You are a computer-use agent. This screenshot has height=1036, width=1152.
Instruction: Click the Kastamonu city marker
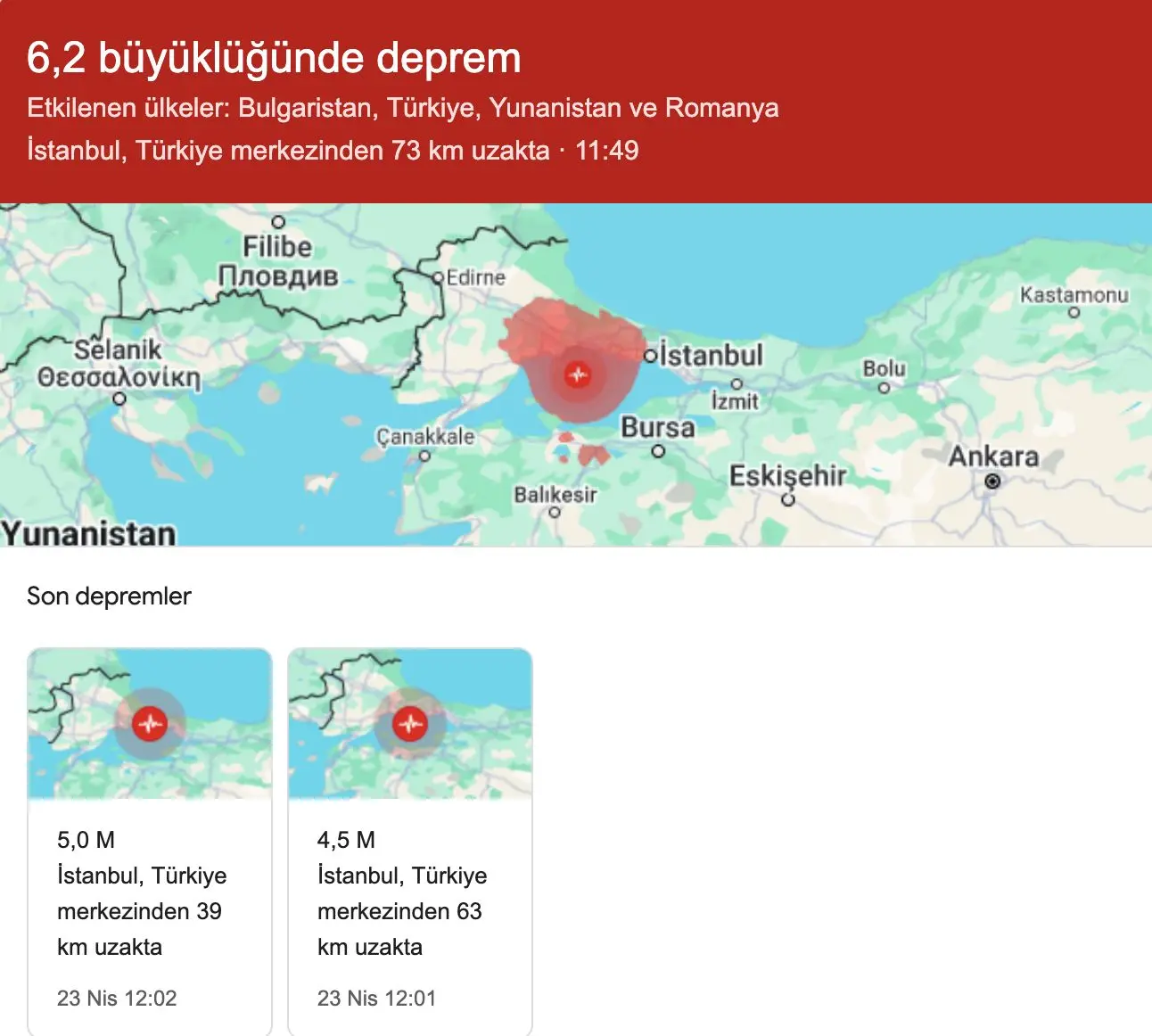click(x=1074, y=312)
